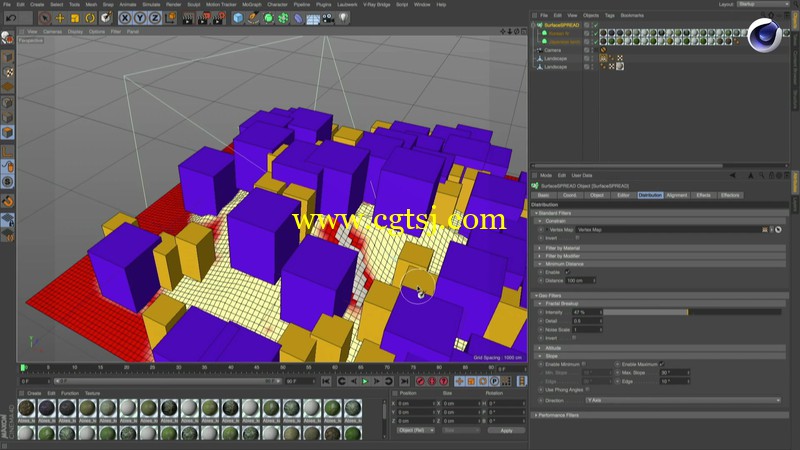Click the Apply button in coordinates
This screenshot has height=450, width=800.
coord(506,430)
